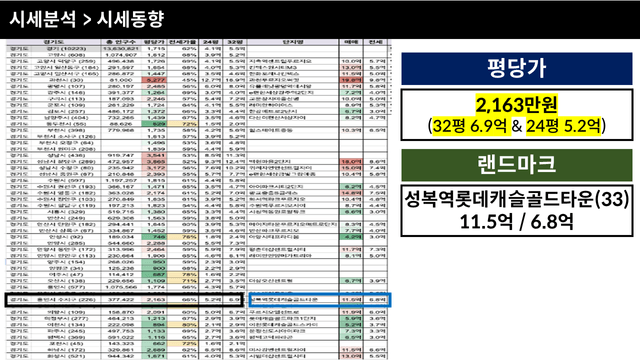Click the highlighted '32평 6.9억' text

tap(470, 126)
